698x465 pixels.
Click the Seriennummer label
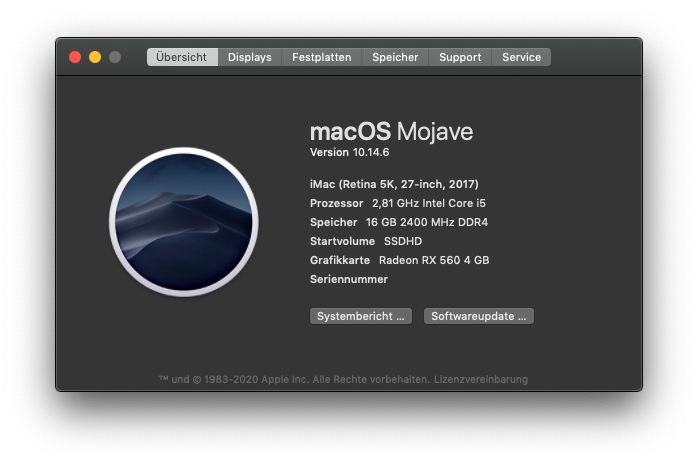(x=349, y=279)
